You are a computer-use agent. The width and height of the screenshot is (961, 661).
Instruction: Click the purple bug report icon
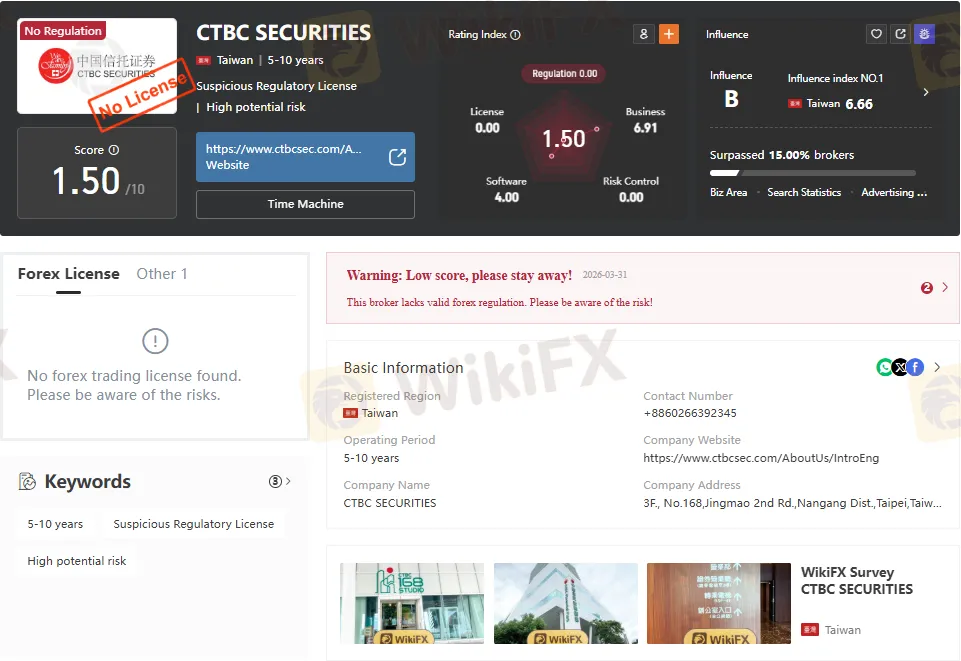(924, 34)
